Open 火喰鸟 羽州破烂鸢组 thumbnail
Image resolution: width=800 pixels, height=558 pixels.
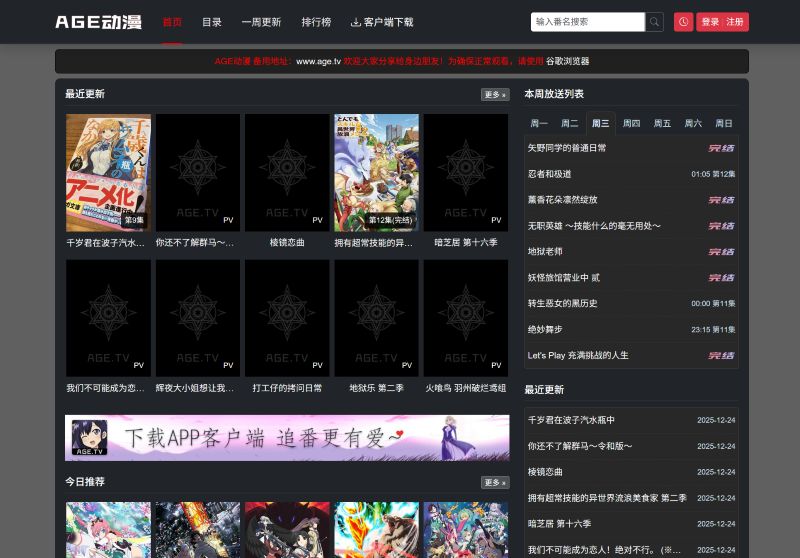tap(466, 318)
